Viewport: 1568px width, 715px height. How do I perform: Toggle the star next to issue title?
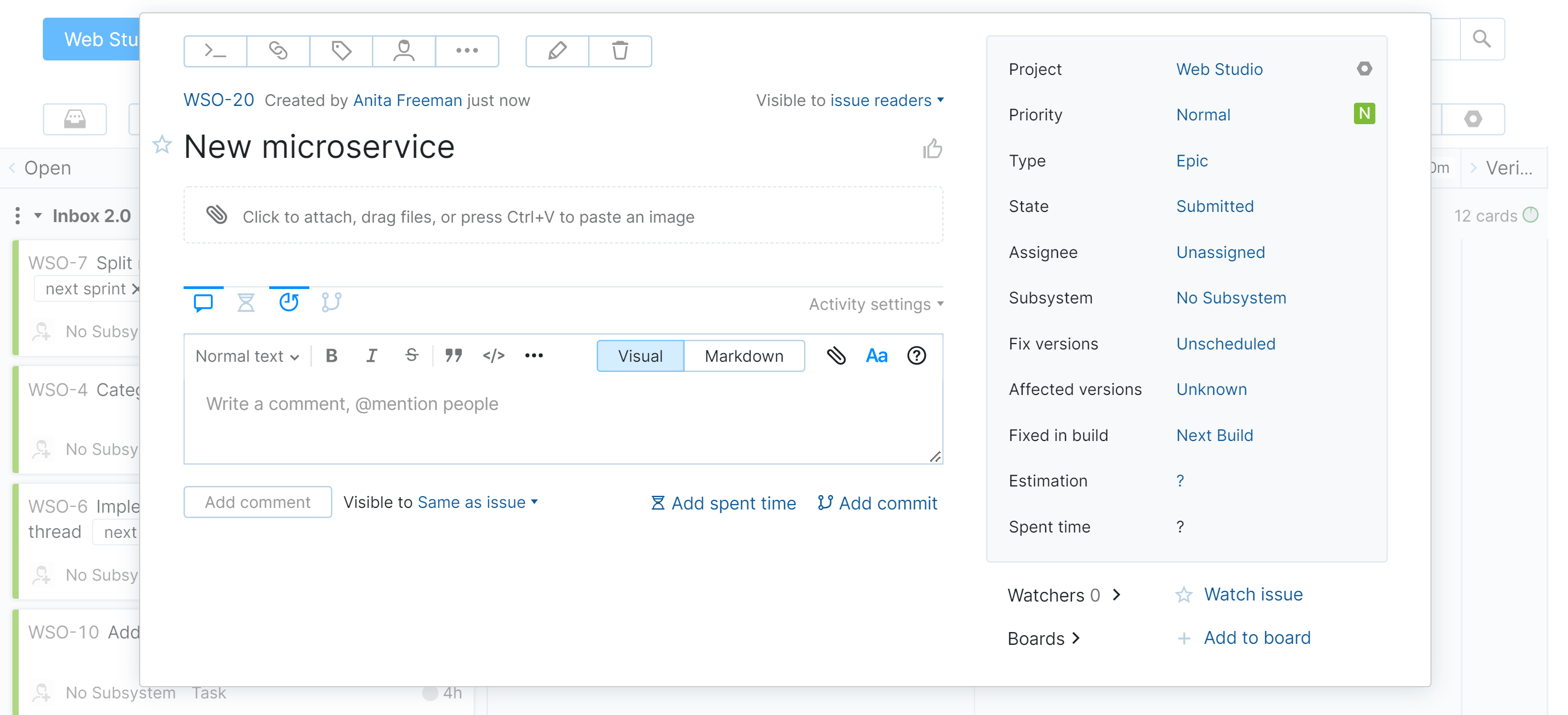[x=162, y=145]
